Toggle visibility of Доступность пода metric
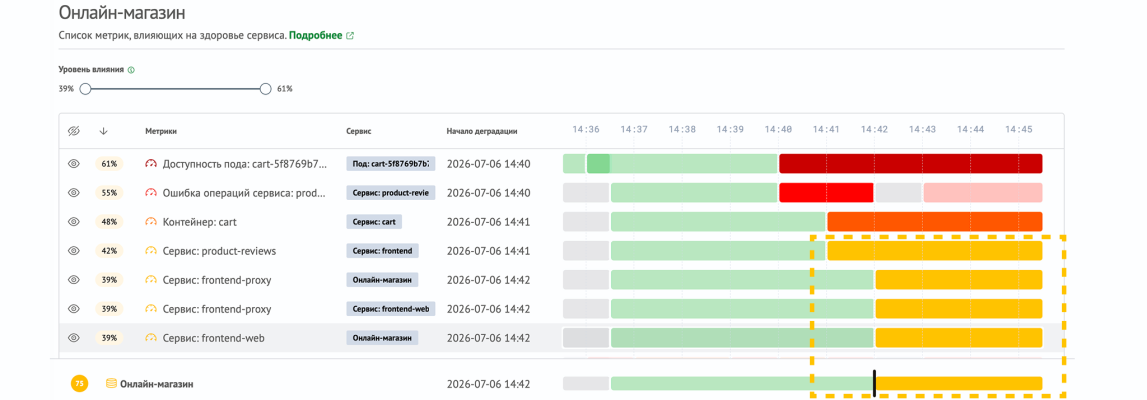 tap(73, 164)
